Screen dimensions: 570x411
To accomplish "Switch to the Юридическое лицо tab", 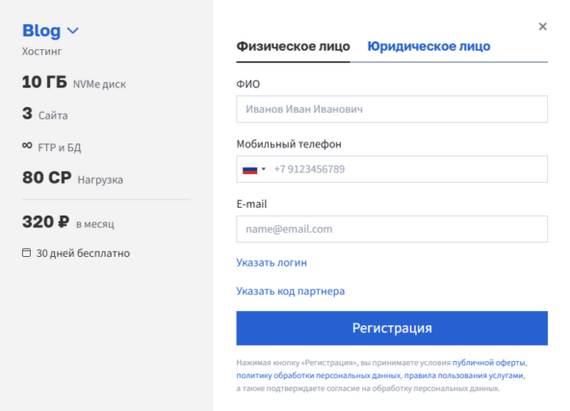I will click(429, 47).
